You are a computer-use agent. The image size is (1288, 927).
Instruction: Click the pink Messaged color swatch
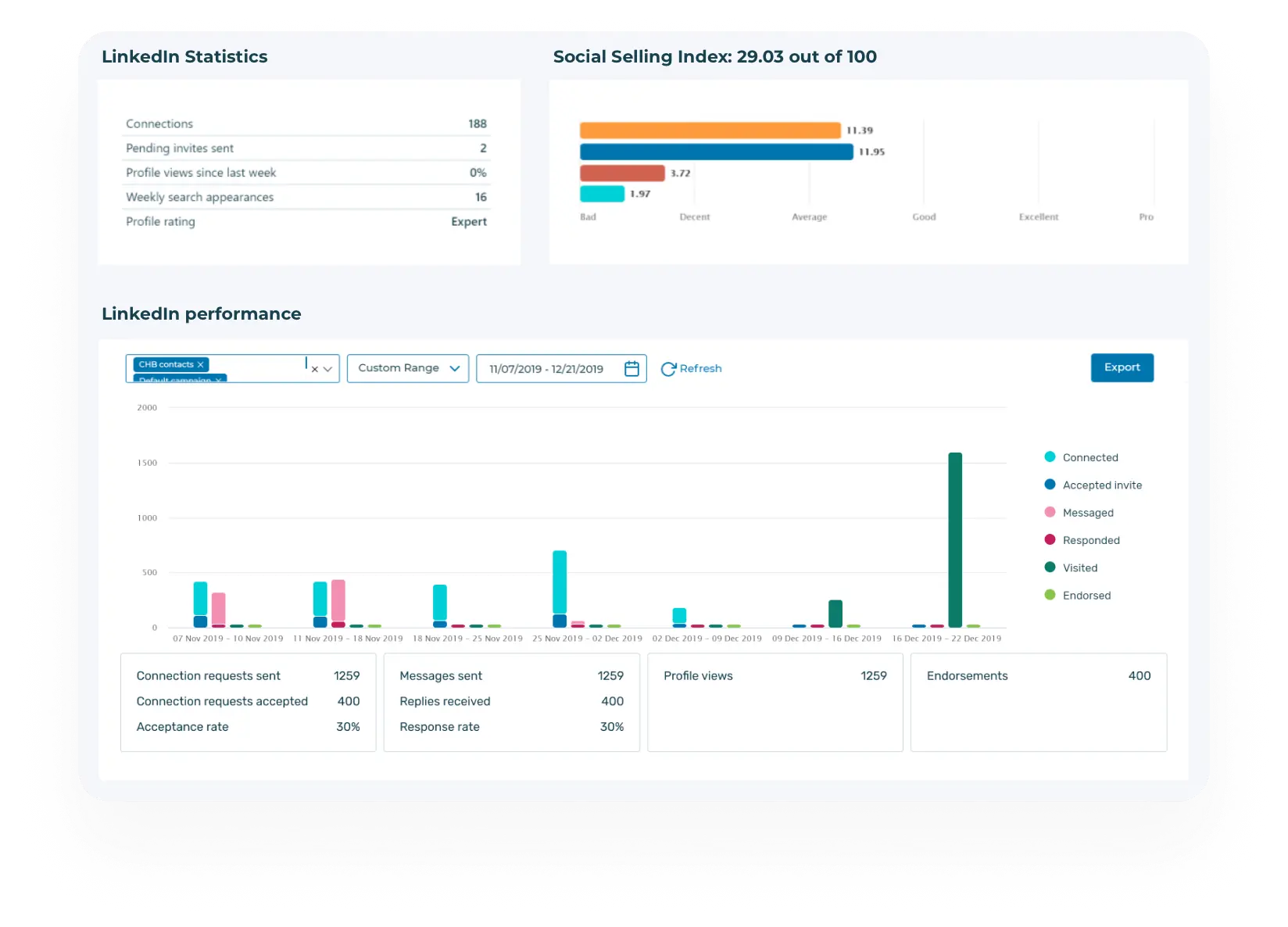tap(1049, 513)
